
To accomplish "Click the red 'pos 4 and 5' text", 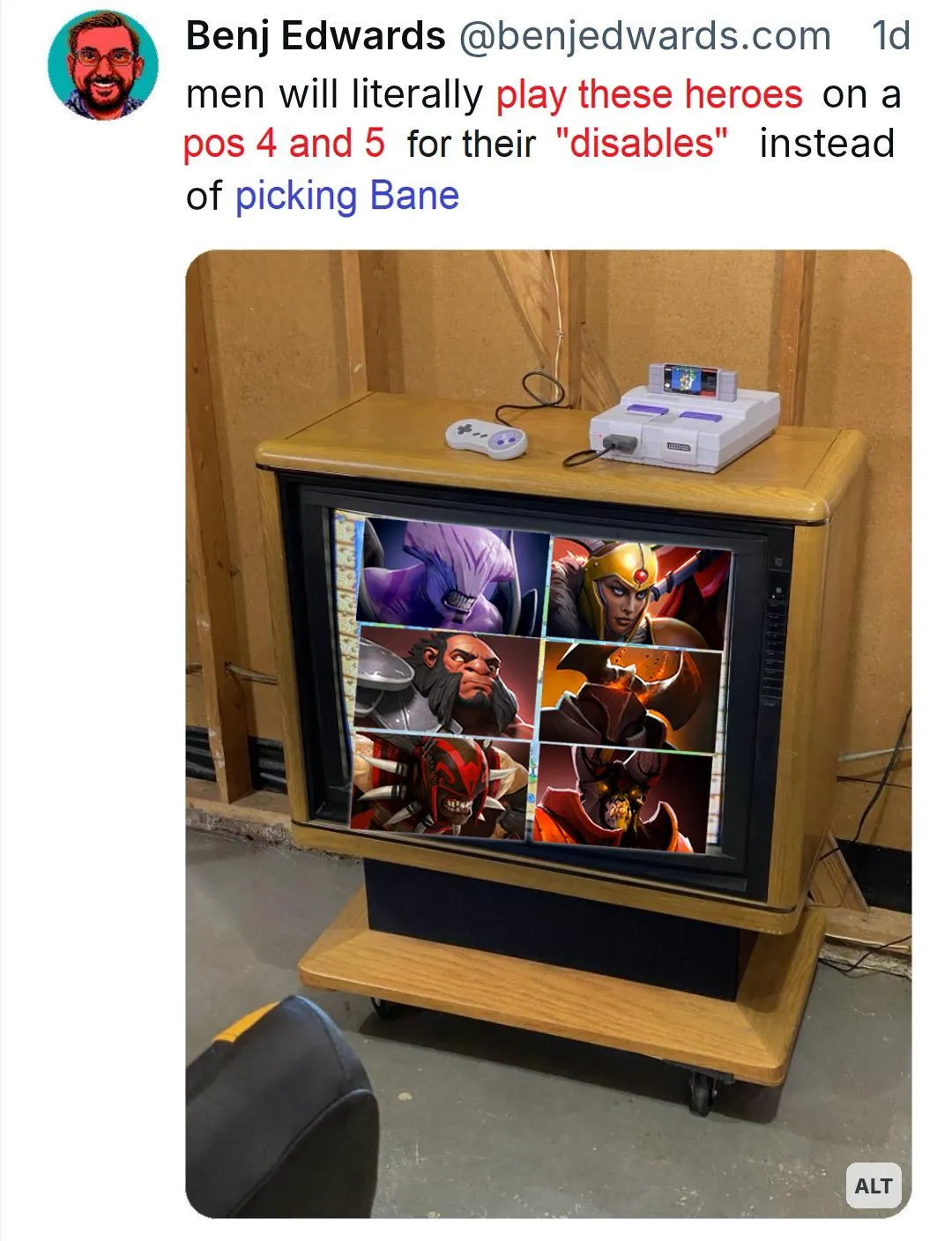I will (284, 143).
